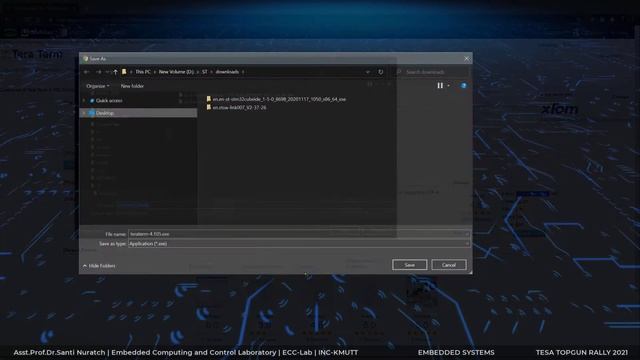Expand the Desktop tree node
The width and height of the screenshot is (640, 360).
point(84,113)
